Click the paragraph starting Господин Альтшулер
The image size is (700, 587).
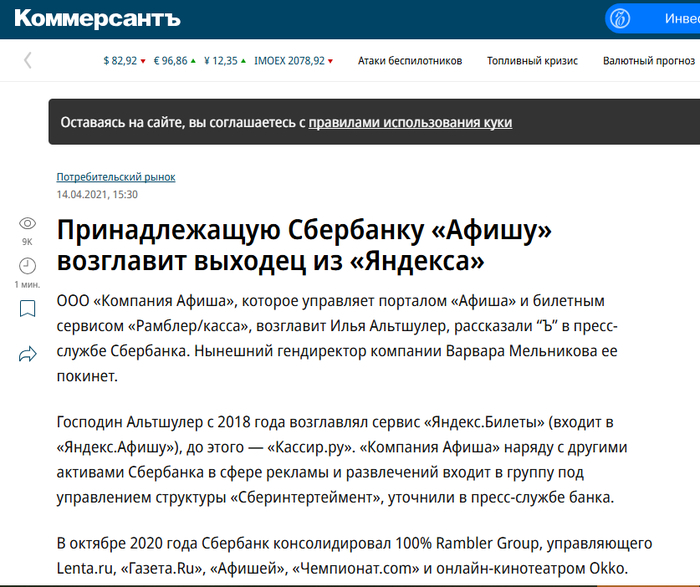click(342, 459)
